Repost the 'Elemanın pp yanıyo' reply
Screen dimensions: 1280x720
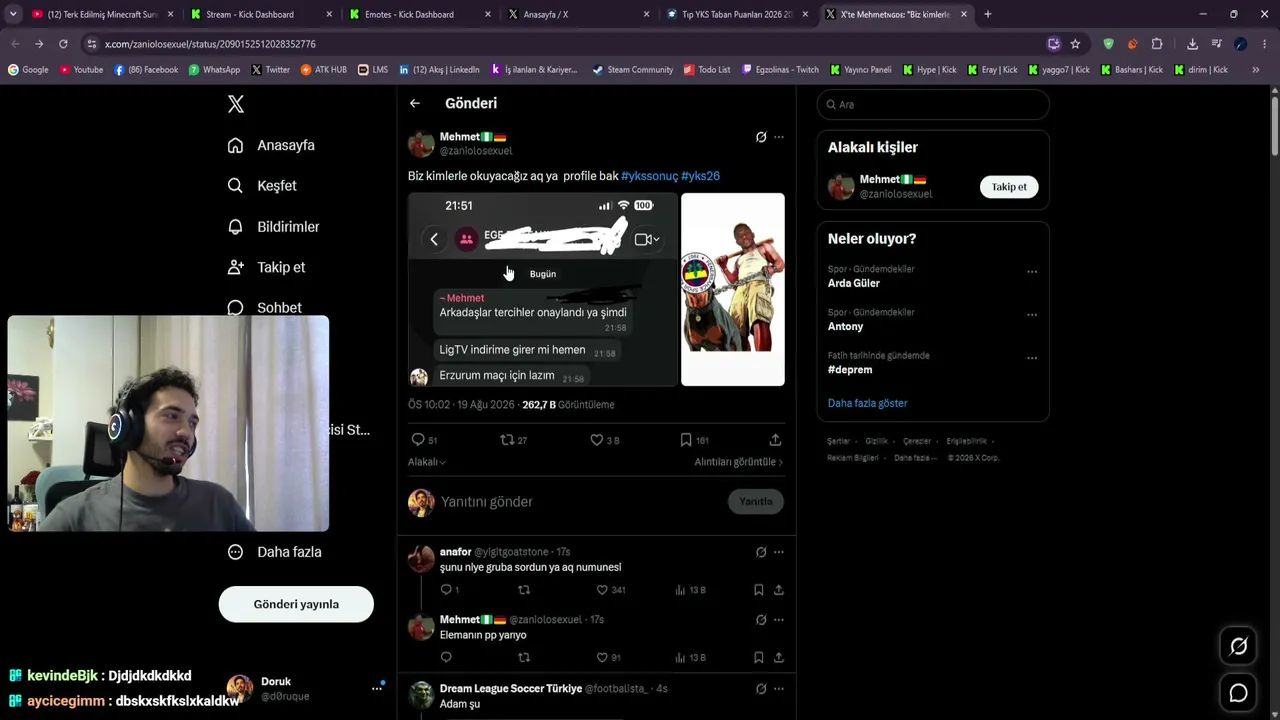[524, 657]
